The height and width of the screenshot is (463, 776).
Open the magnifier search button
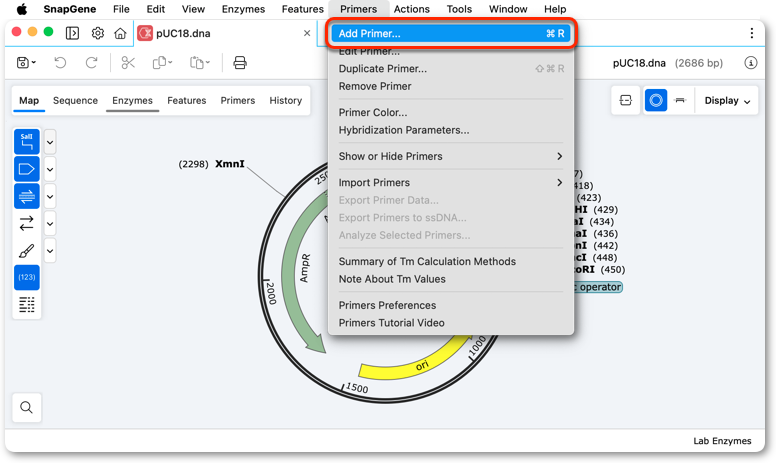pos(27,407)
